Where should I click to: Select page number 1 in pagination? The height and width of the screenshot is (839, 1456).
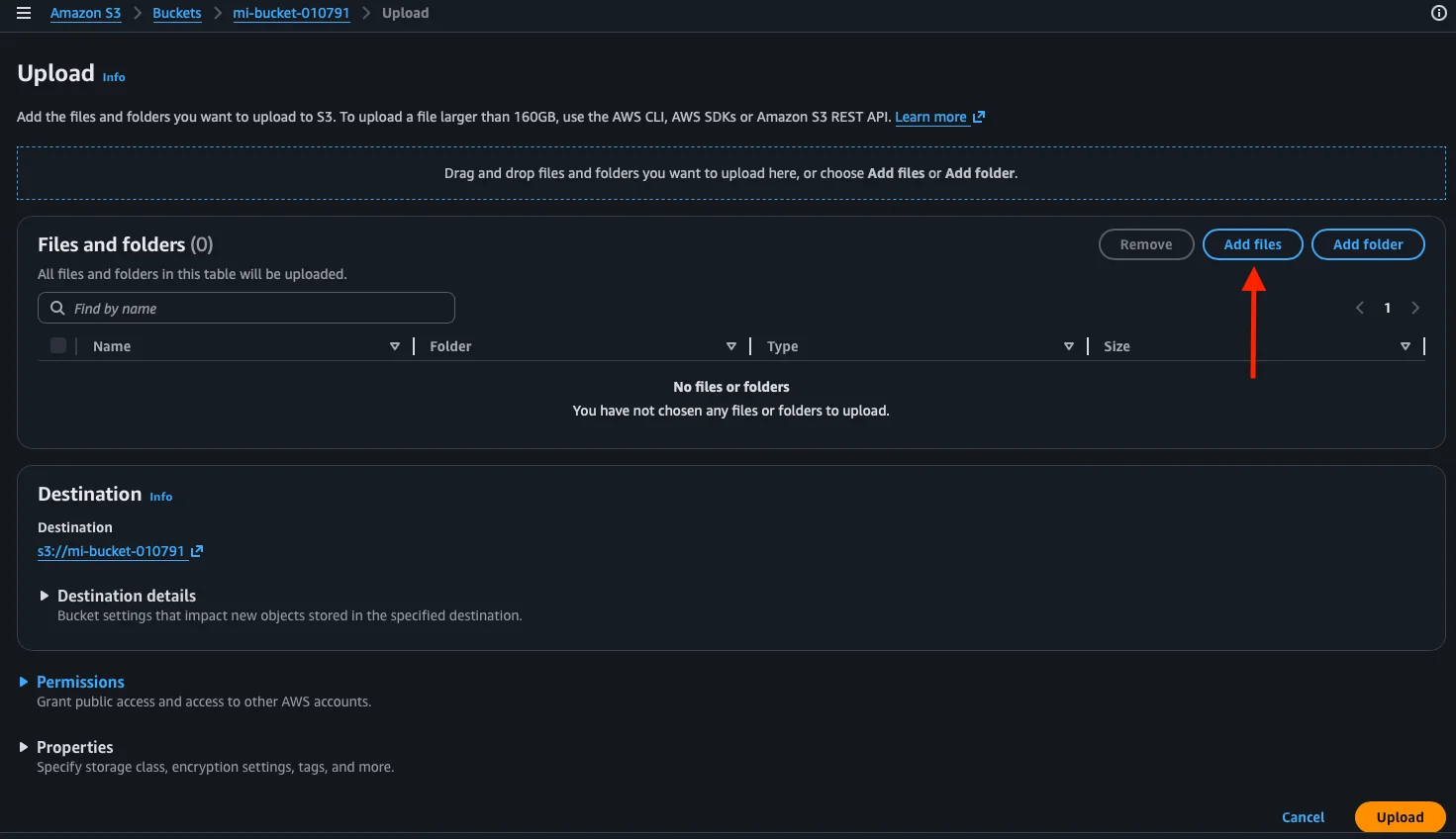1388,308
